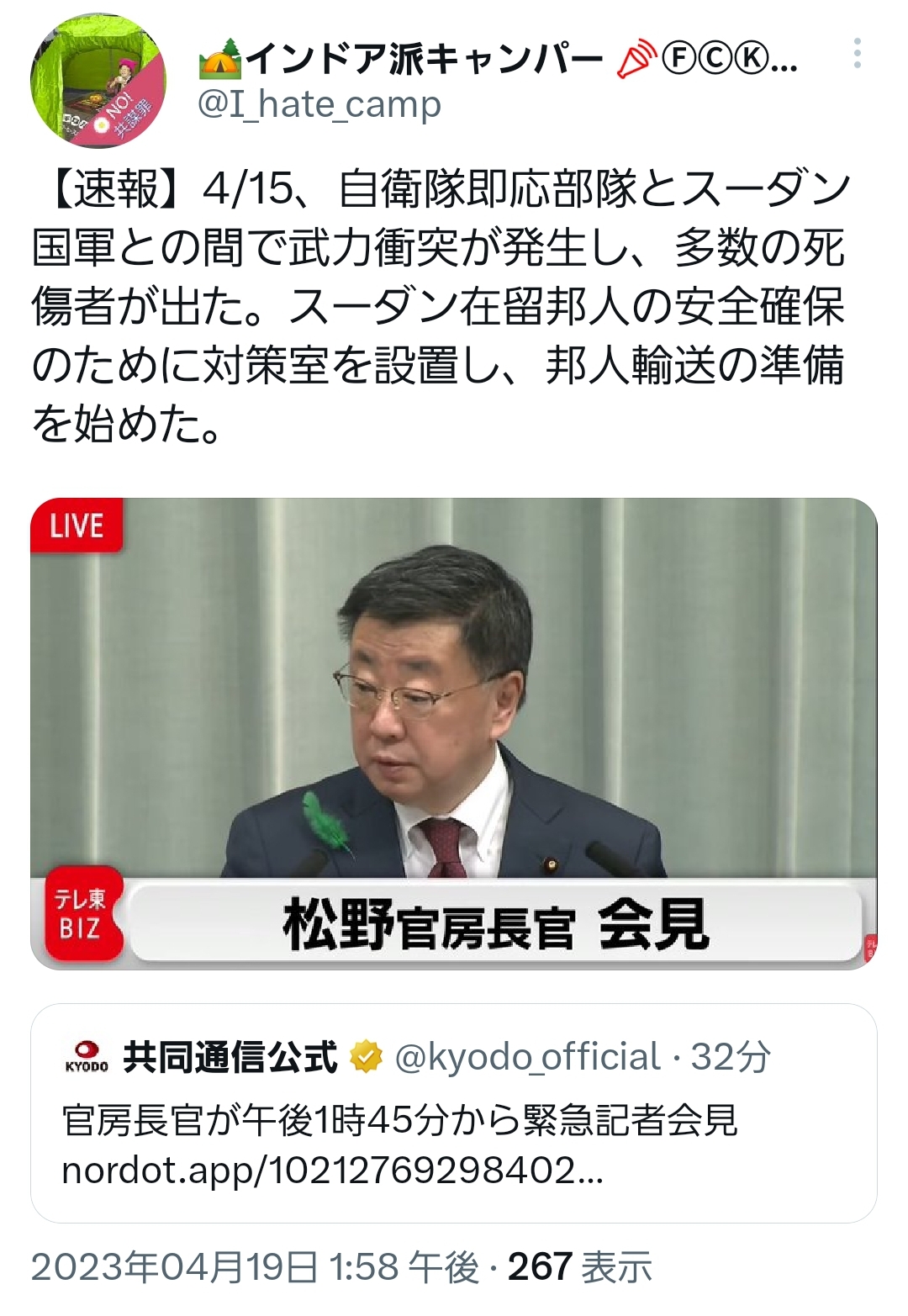
Task: Open the 共同通信公式 account name
Action: click(x=230, y=1057)
